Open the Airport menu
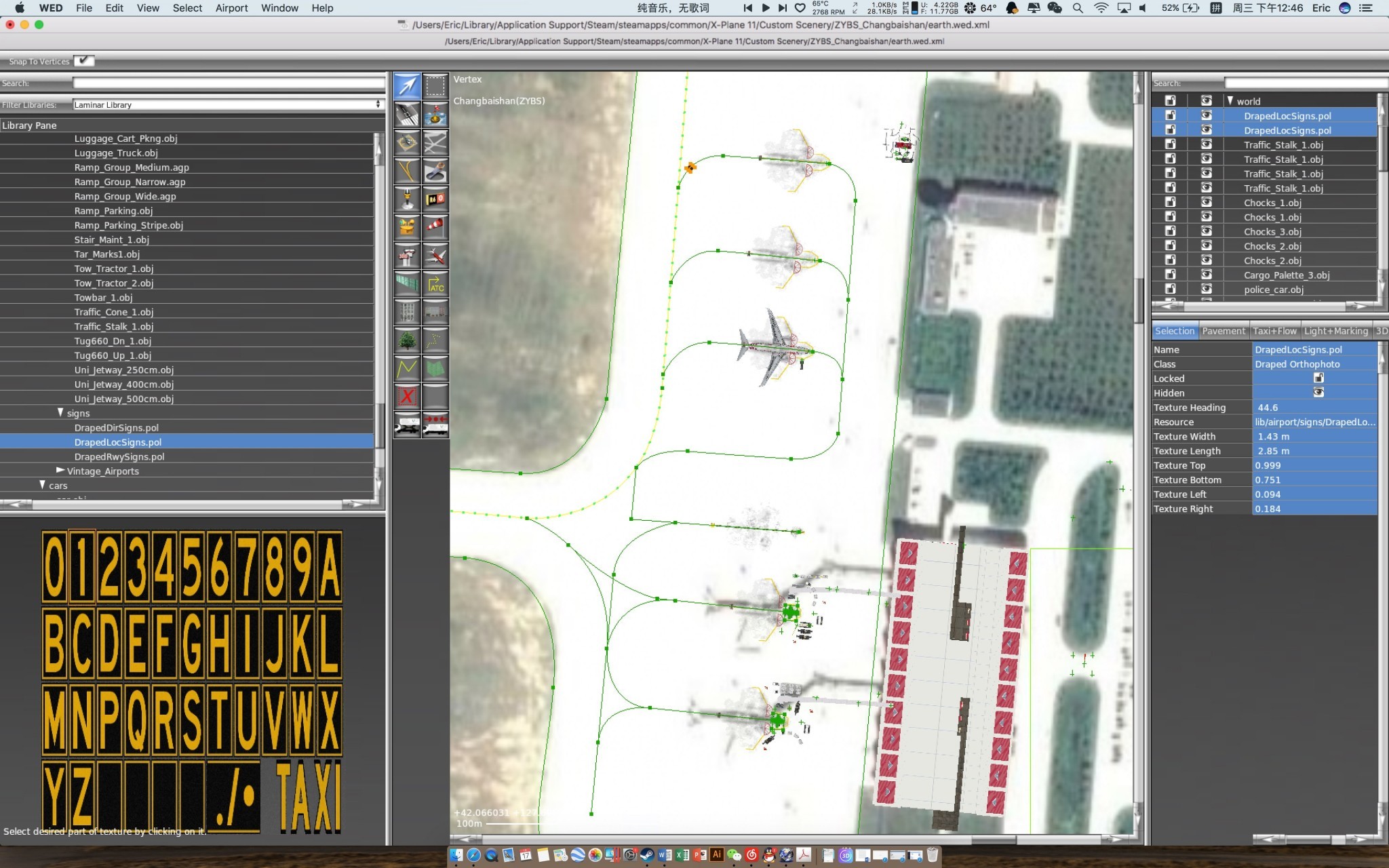1389x868 pixels. [x=231, y=8]
